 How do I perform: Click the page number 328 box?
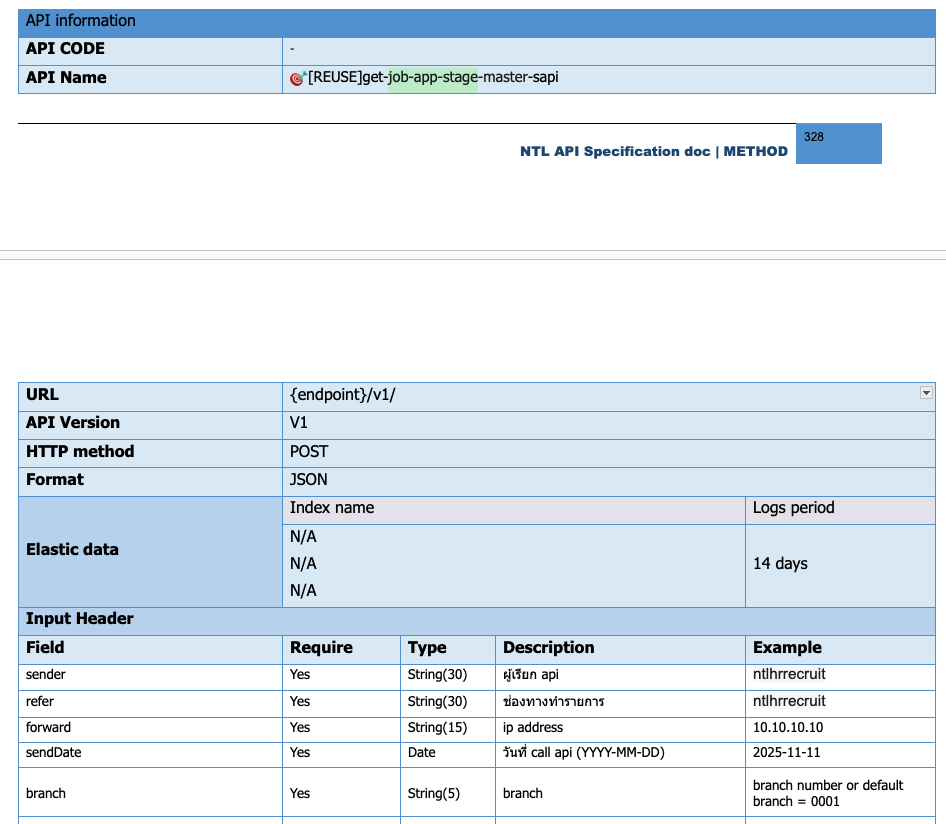838,143
